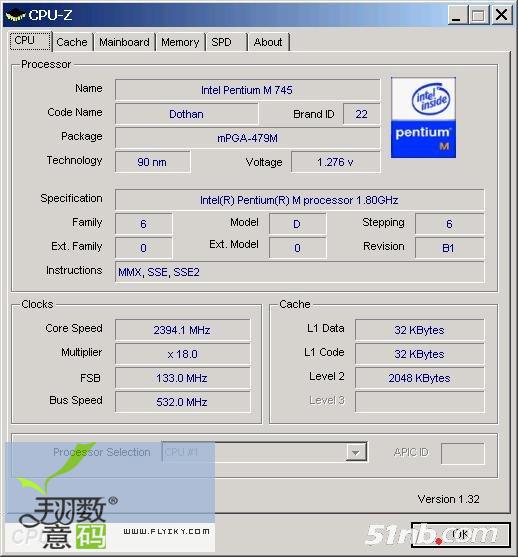
Task: Click the Voltage value 1.276 v
Action: pyautogui.click(x=335, y=162)
